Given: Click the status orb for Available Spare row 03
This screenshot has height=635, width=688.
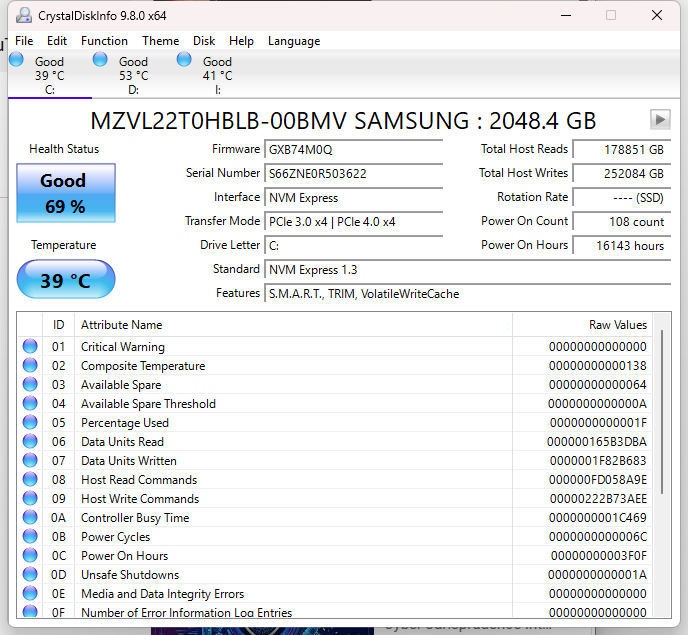Looking at the screenshot, I should (30, 384).
